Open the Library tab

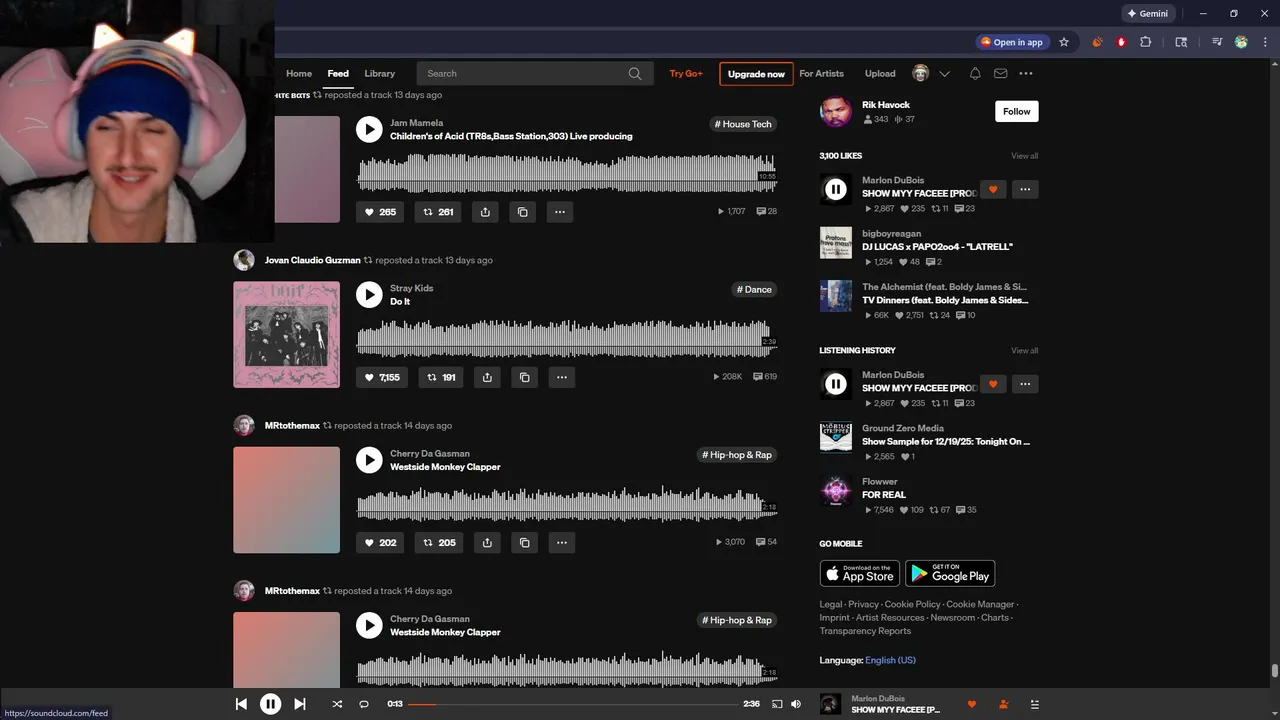pyautogui.click(x=379, y=73)
